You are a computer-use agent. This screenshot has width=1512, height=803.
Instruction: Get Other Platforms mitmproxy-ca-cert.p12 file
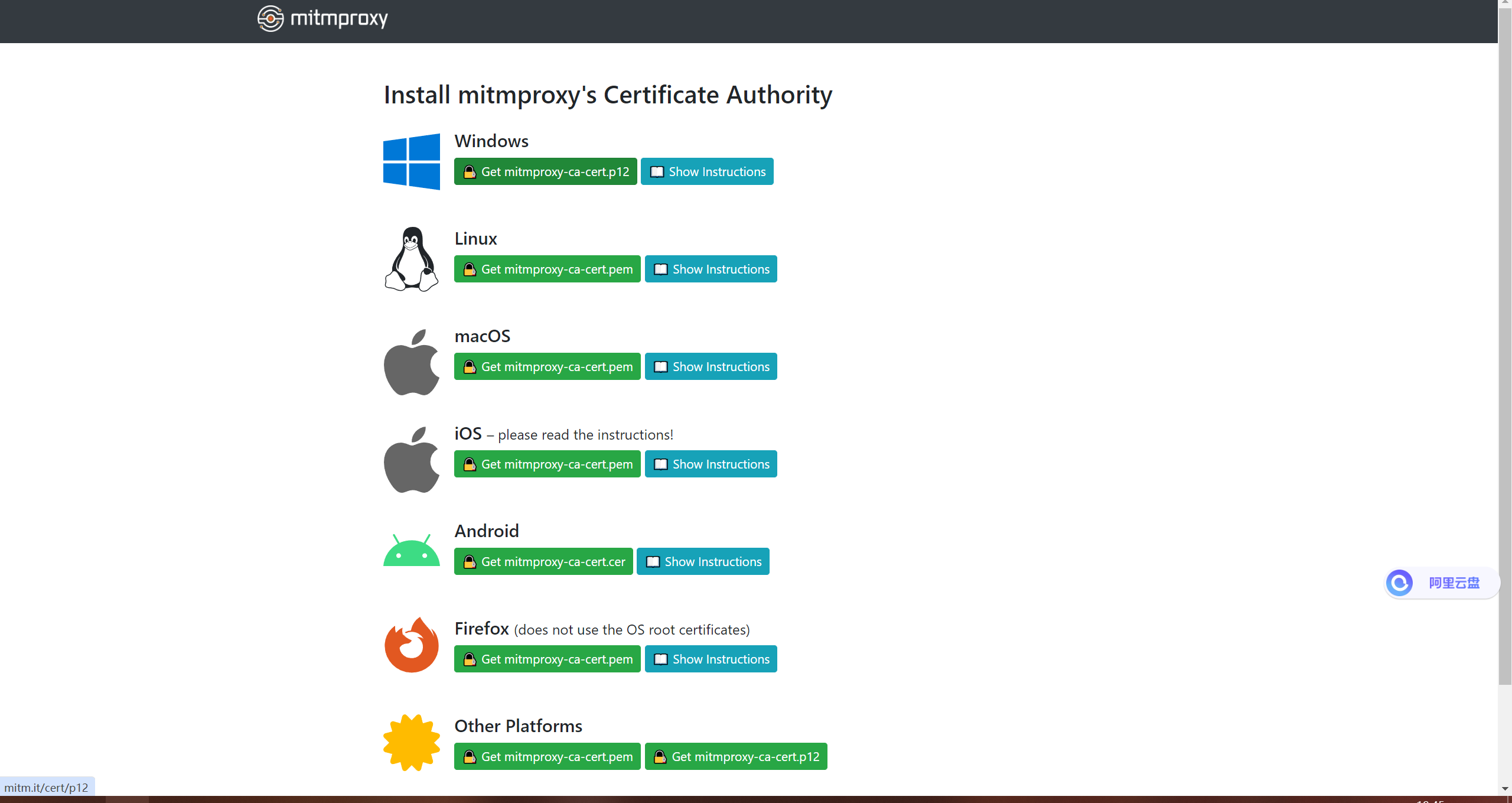(x=735, y=756)
